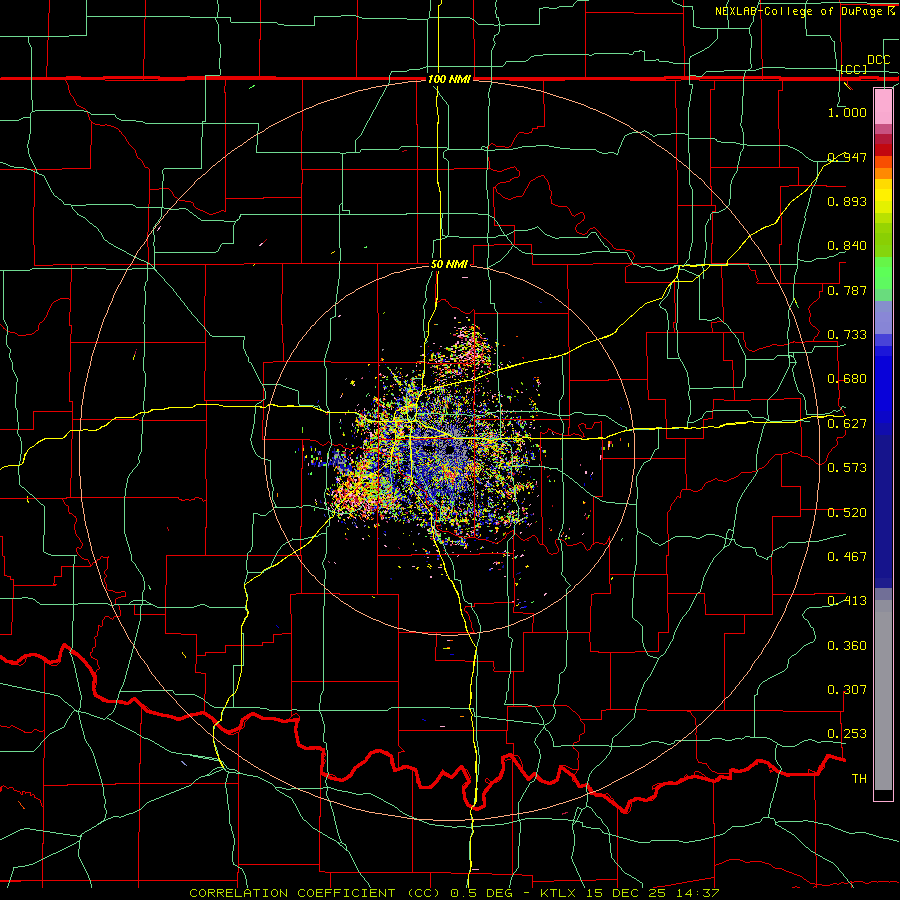Image resolution: width=900 pixels, height=900 pixels.
Task: Click the 0.360 scale value
Action: click(x=847, y=646)
